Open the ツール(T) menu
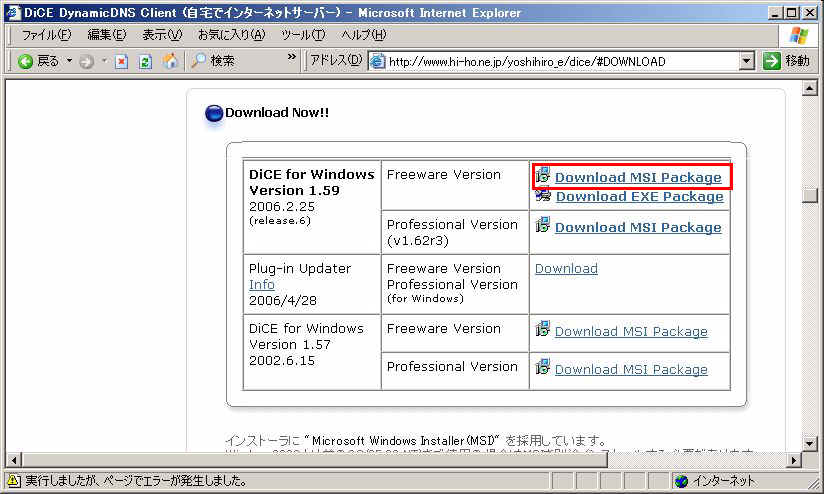 (x=303, y=35)
